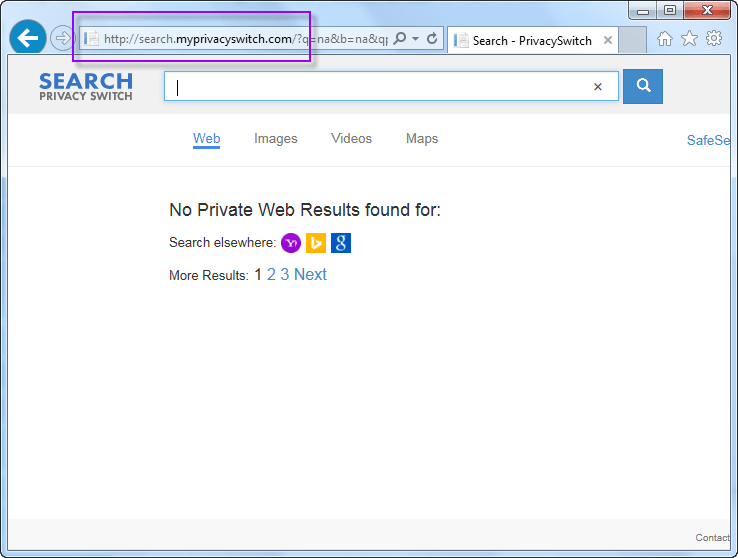738x558 pixels.
Task: Click the Search Privacy Switch logo
Action: pyautogui.click(x=86, y=87)
